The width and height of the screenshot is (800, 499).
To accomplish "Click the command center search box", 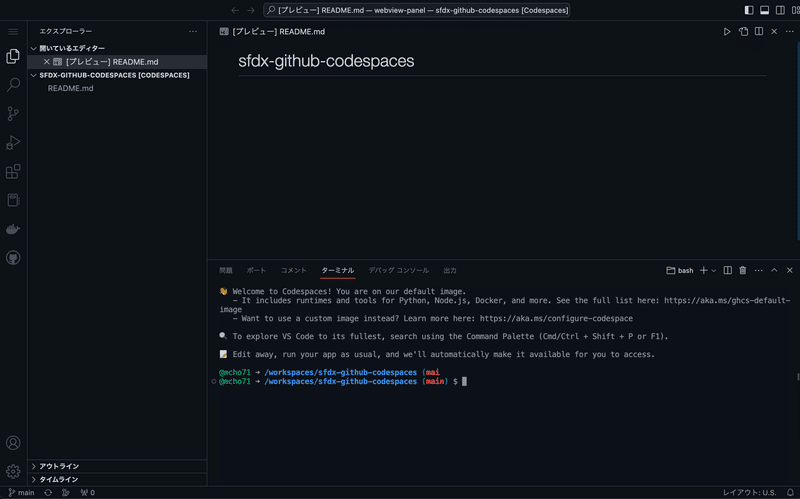I will [x=417, y=10].
